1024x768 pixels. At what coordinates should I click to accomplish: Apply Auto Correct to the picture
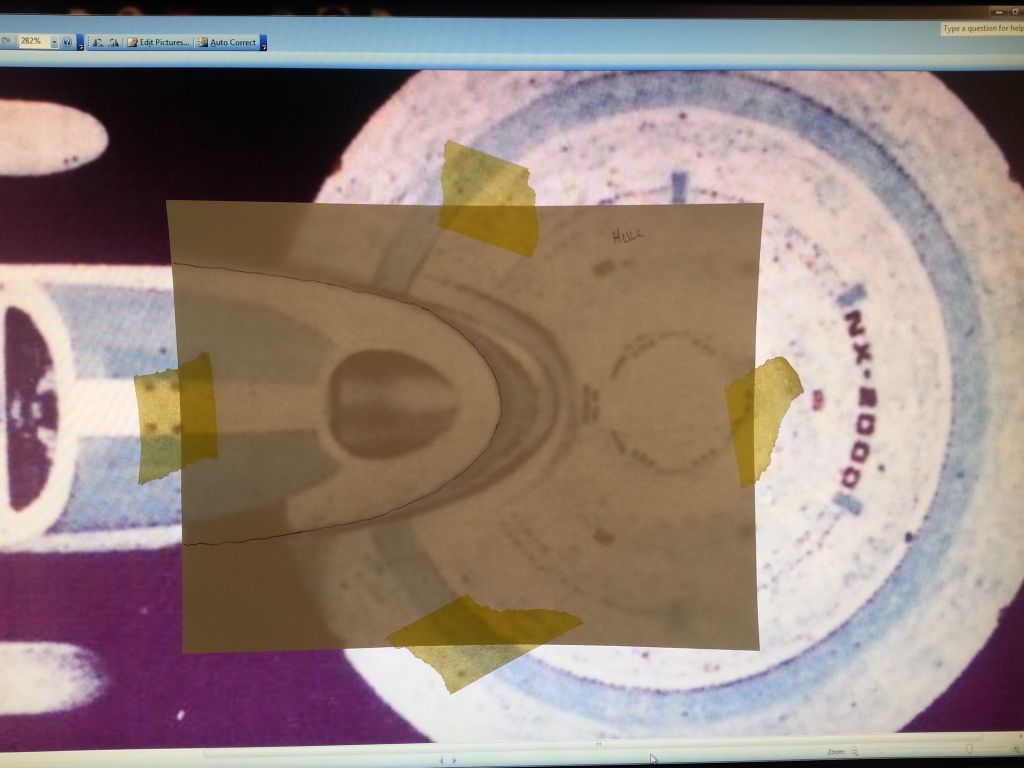pyautogui.click(x=227, y=42)
